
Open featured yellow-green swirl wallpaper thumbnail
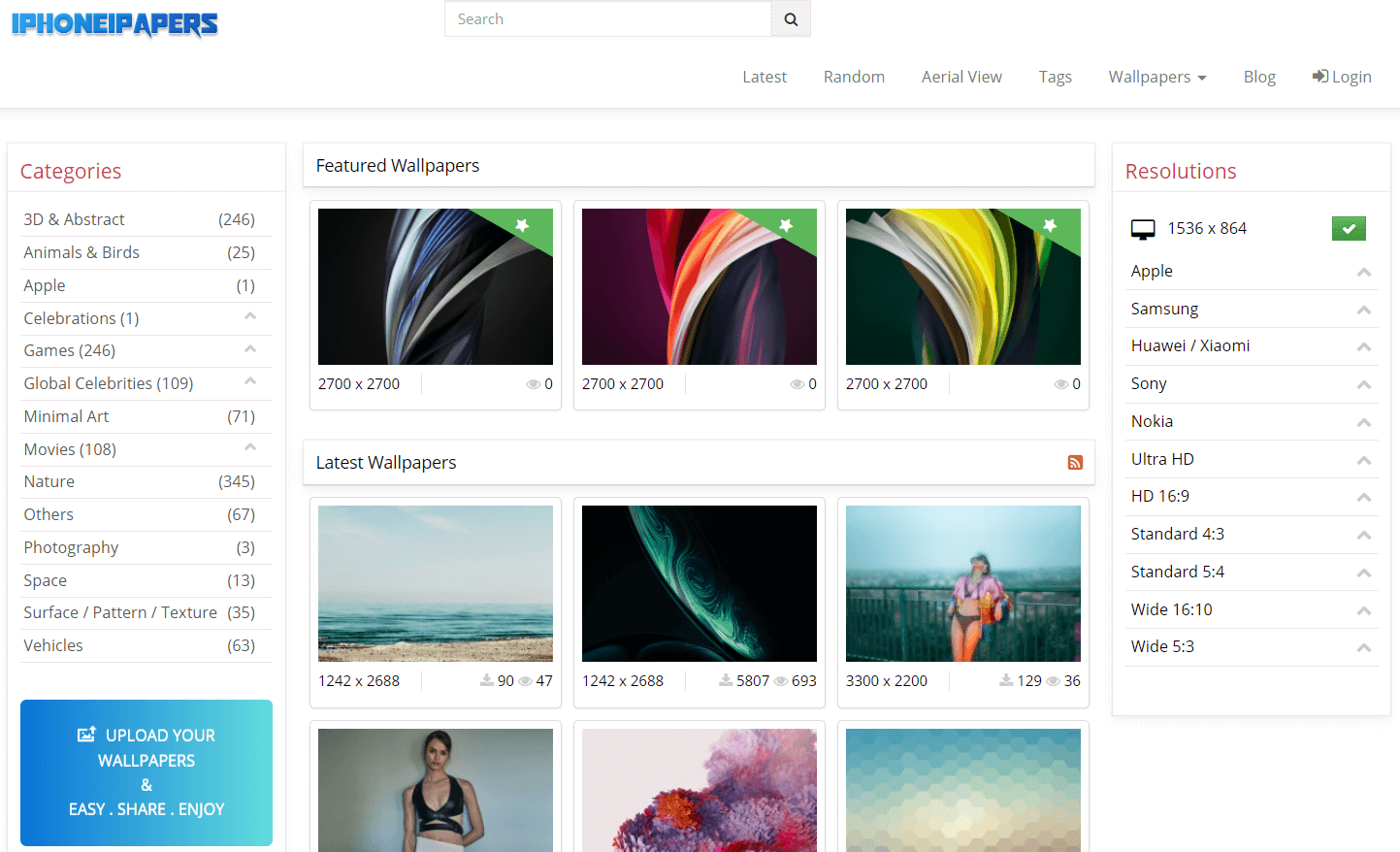pos(963,286)
